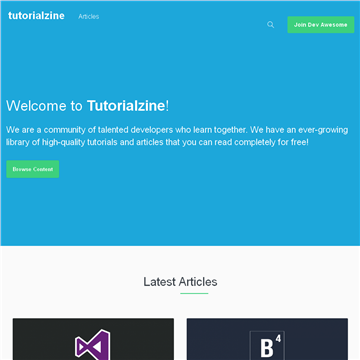Open the Bootstrap 4 article thumbnail

pos(267,339)
